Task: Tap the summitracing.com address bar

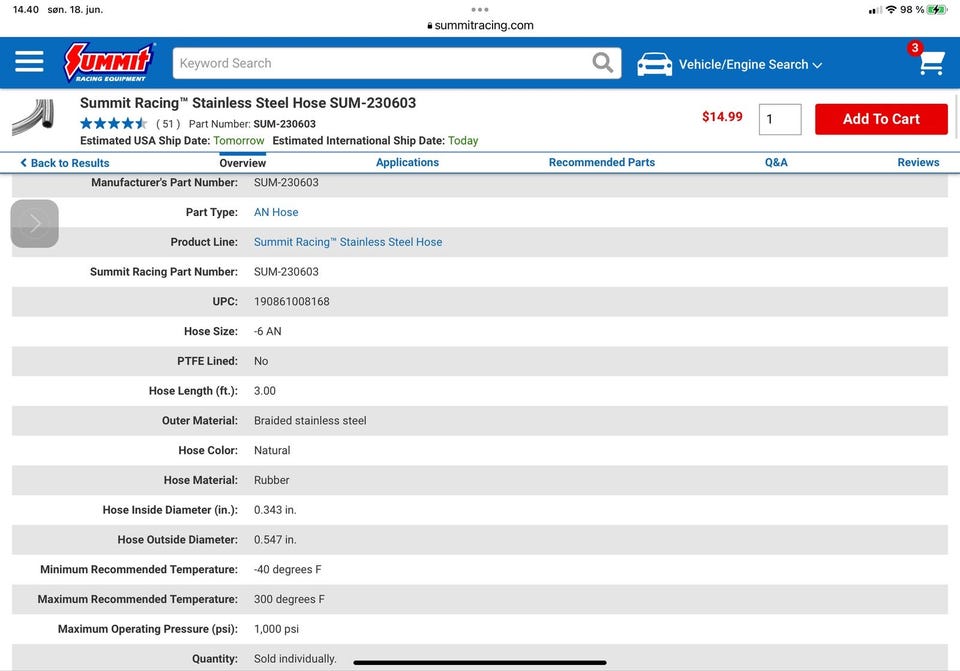Action: [480, 26]
